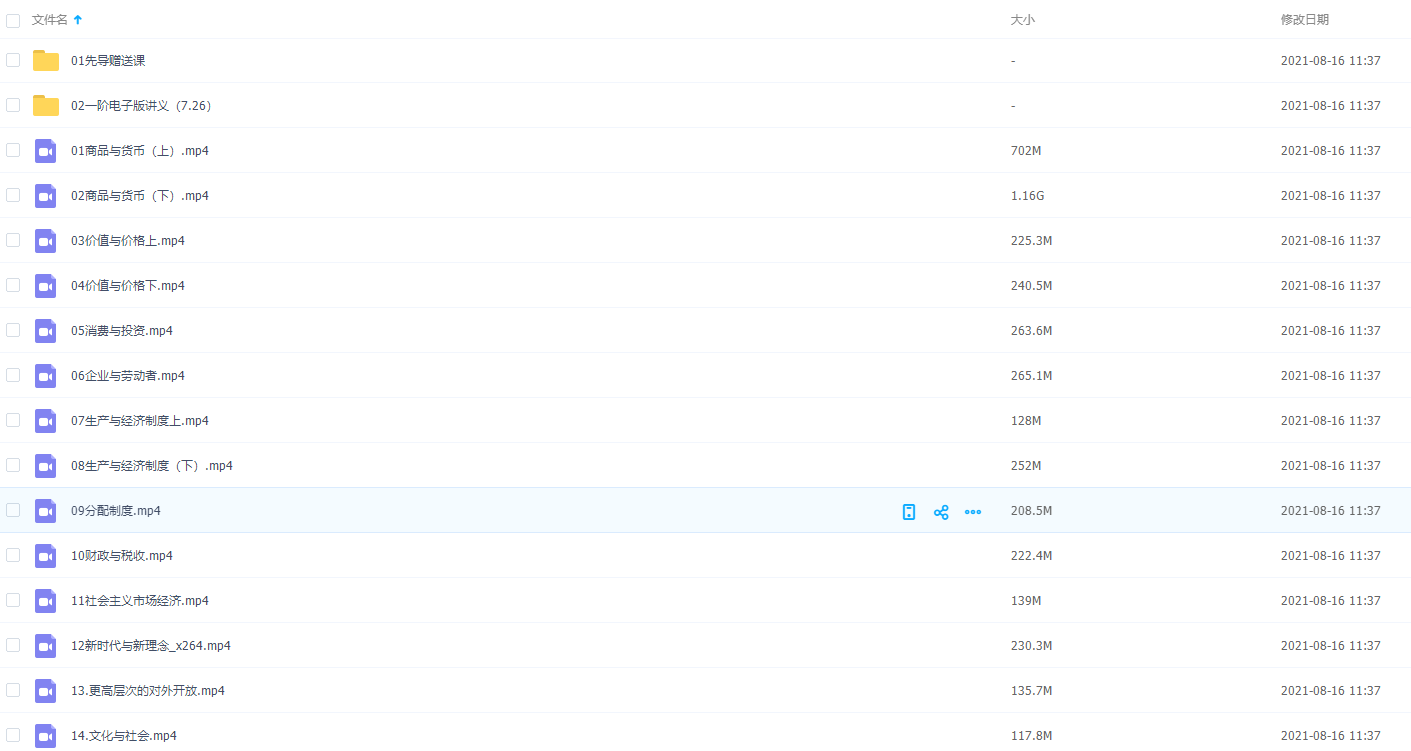Tick the checkbox beside 12新时代与新理念_x264.mp4

(13, 645)
